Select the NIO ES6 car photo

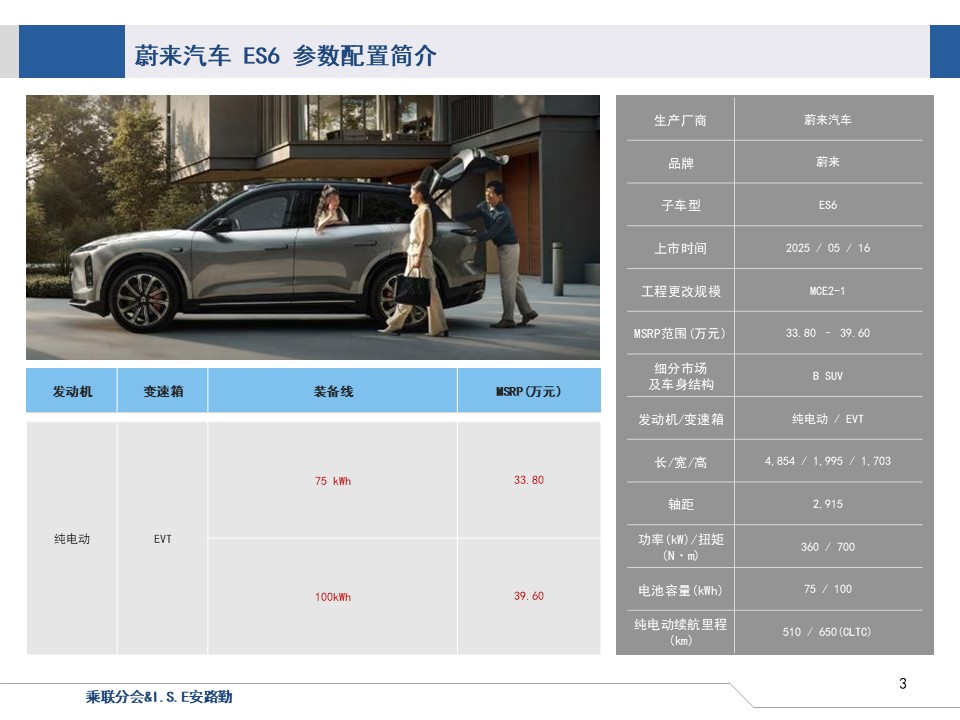coord(313,227)
